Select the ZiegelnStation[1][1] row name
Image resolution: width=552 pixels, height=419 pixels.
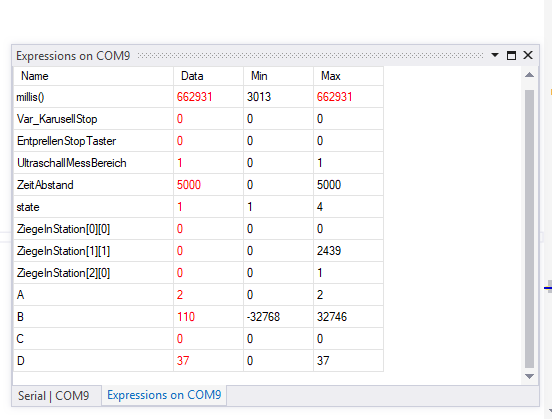tap(63, 251)
